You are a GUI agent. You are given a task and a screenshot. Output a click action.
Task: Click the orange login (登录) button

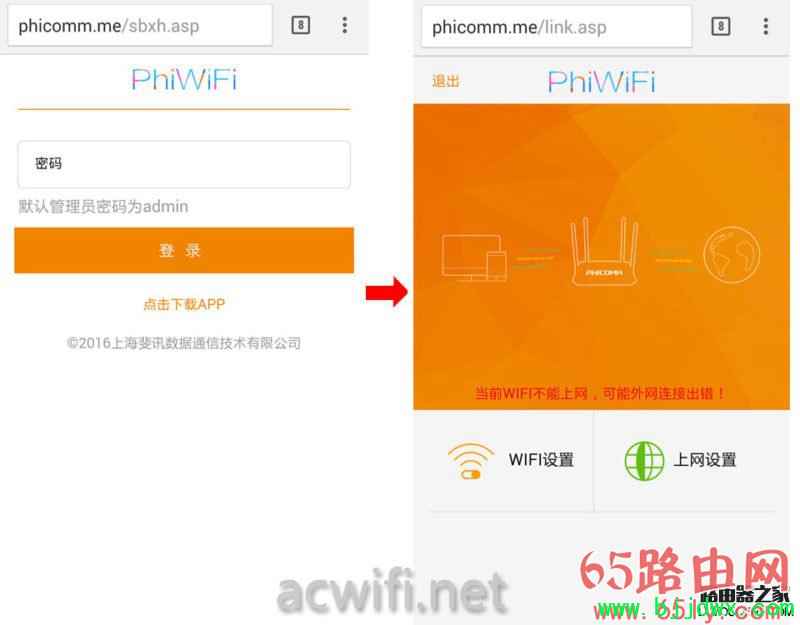(184, 251)
